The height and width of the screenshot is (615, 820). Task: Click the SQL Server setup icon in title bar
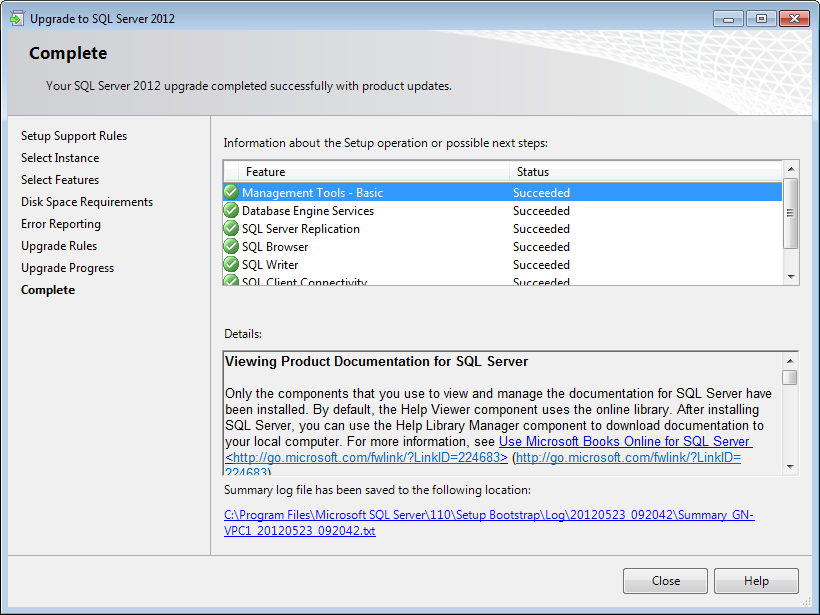coord(18,18)
